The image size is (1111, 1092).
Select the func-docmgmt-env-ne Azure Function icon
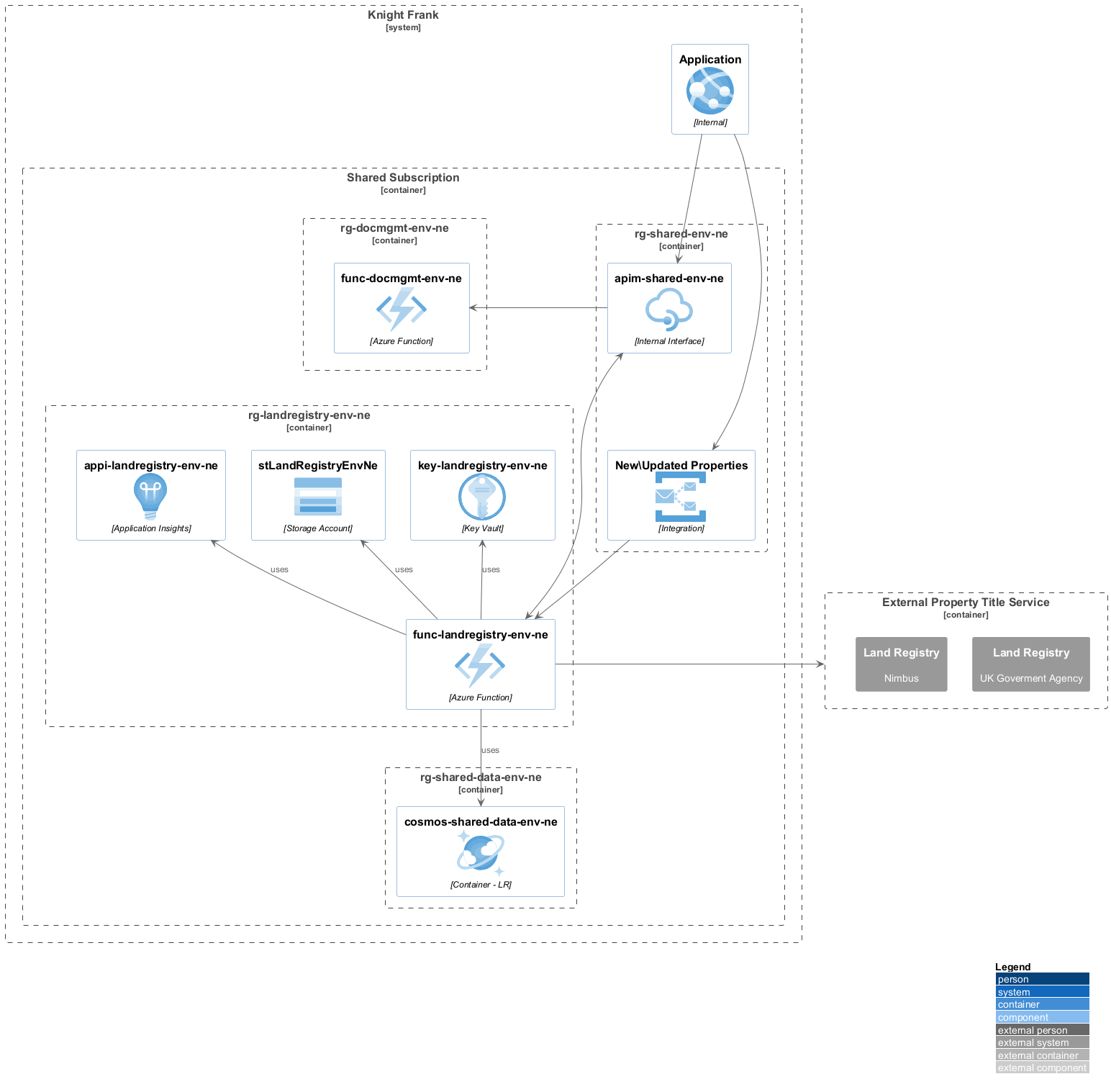pos(402,310)
